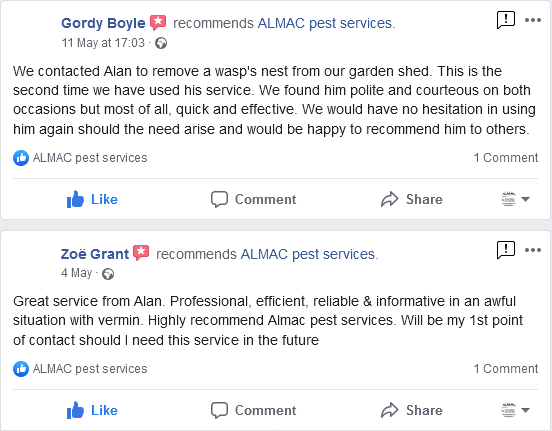Expand post-as dropdown on Gordy's review
552x431 pixels.
click(515, 199)
